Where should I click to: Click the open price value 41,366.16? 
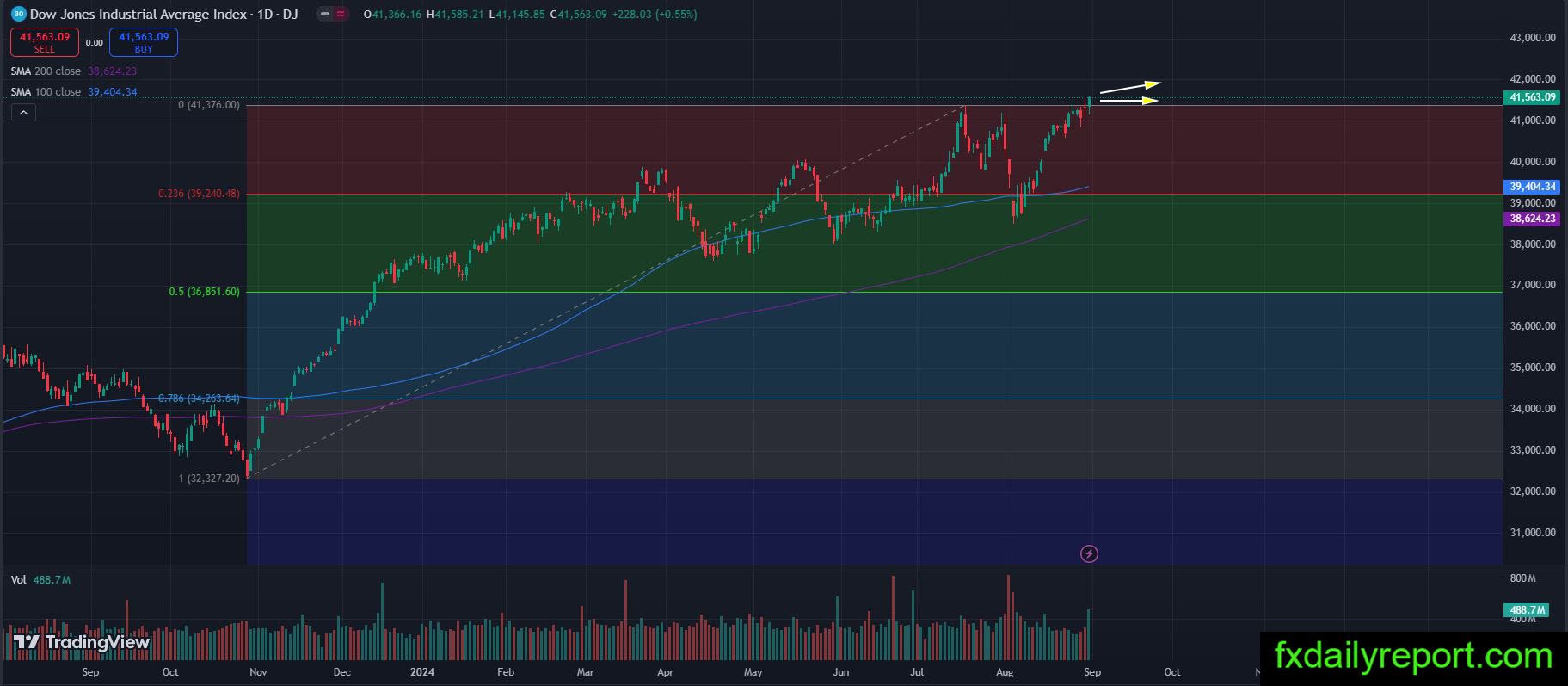(397, 15)
